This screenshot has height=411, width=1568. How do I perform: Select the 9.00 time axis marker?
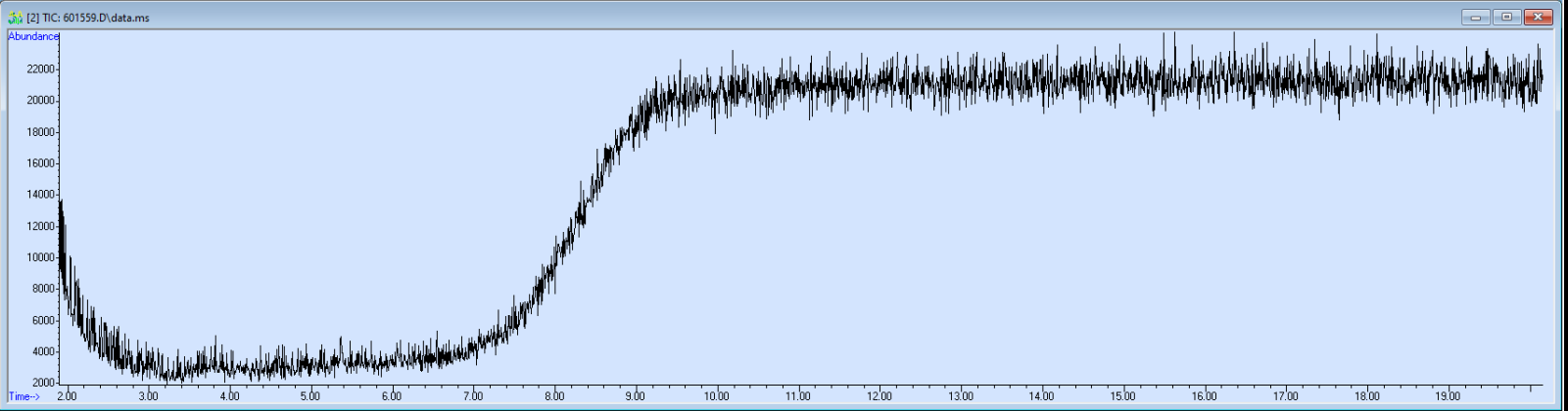[x=636, y=396]
